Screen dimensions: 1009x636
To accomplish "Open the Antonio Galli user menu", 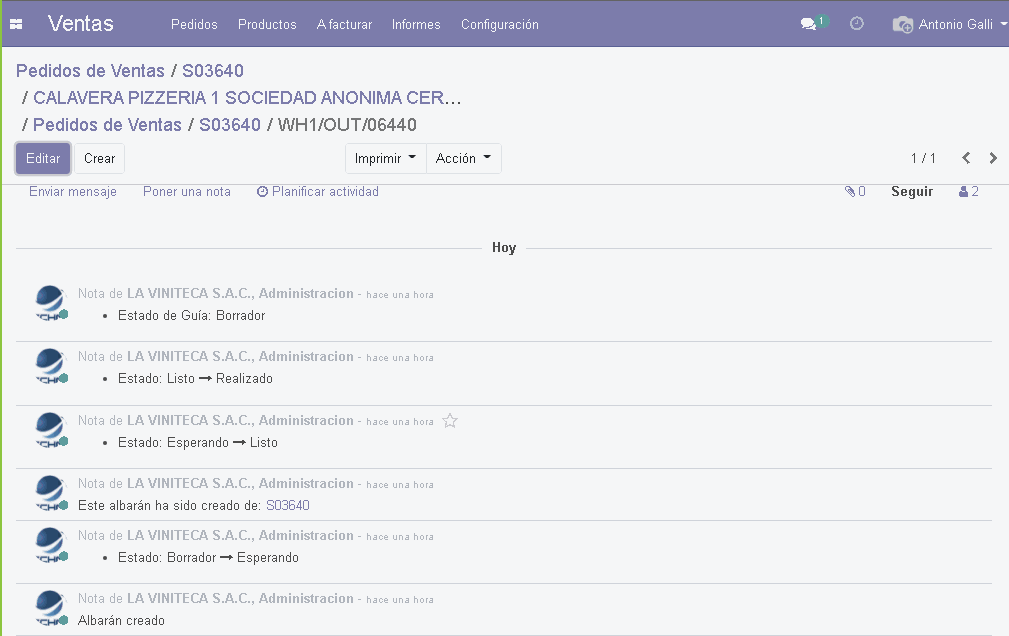I will 949,24.
